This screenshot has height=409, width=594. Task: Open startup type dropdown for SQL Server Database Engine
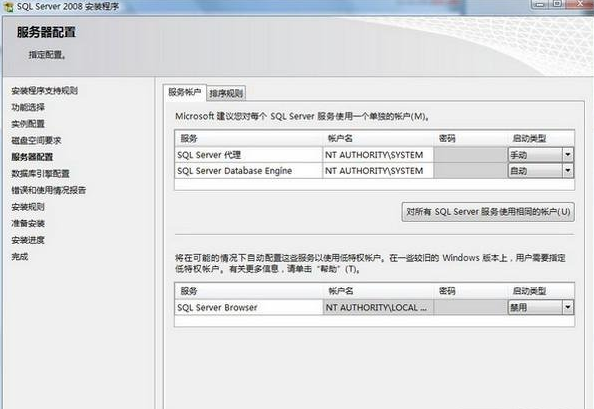(567, 170)
